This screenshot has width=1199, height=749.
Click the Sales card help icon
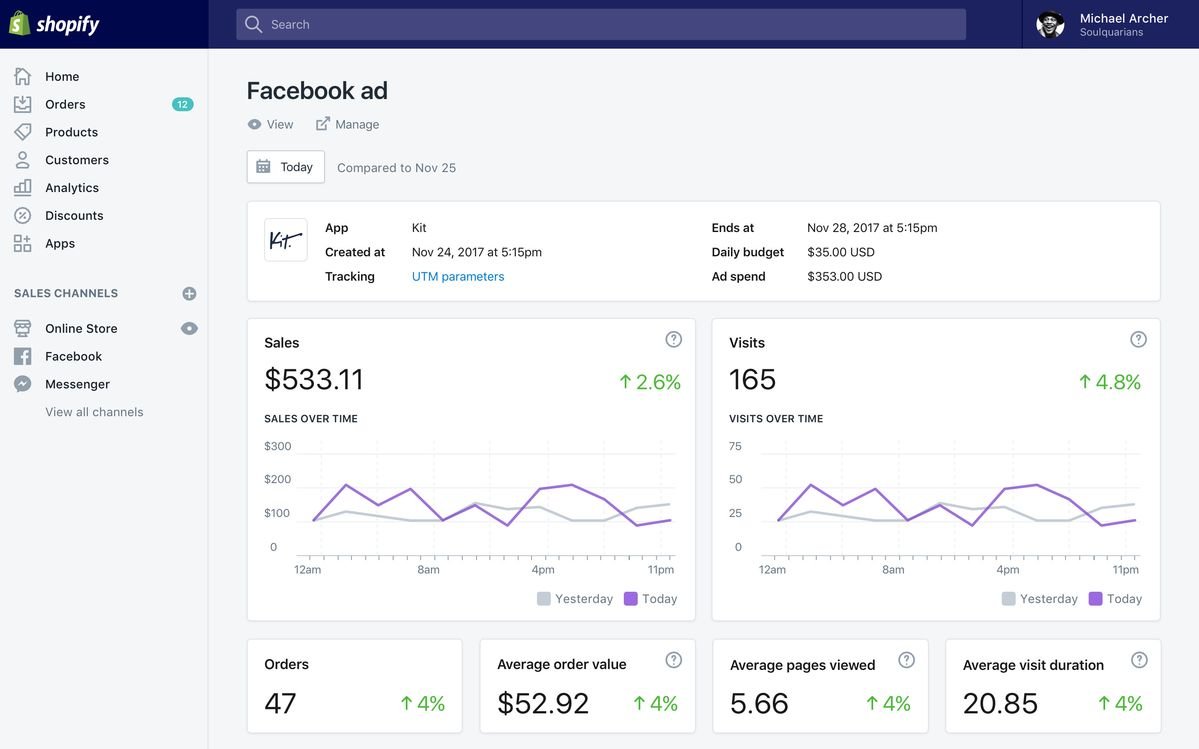673,340
